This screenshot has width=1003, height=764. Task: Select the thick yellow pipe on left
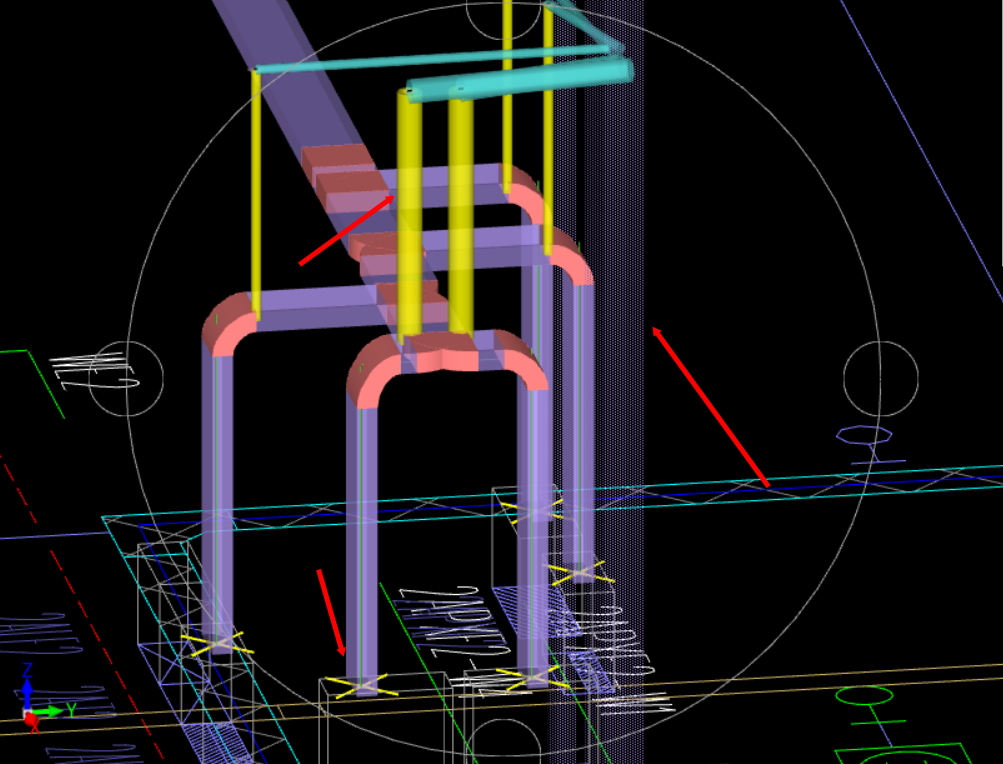click(409, 213)
